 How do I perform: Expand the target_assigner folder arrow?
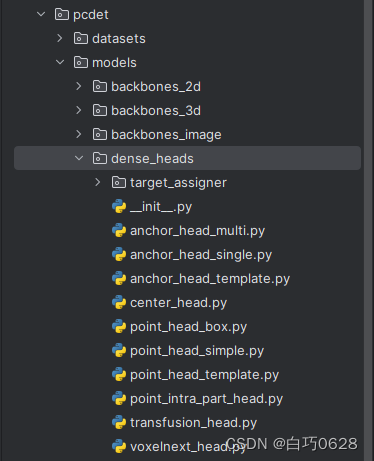(98, 182)
